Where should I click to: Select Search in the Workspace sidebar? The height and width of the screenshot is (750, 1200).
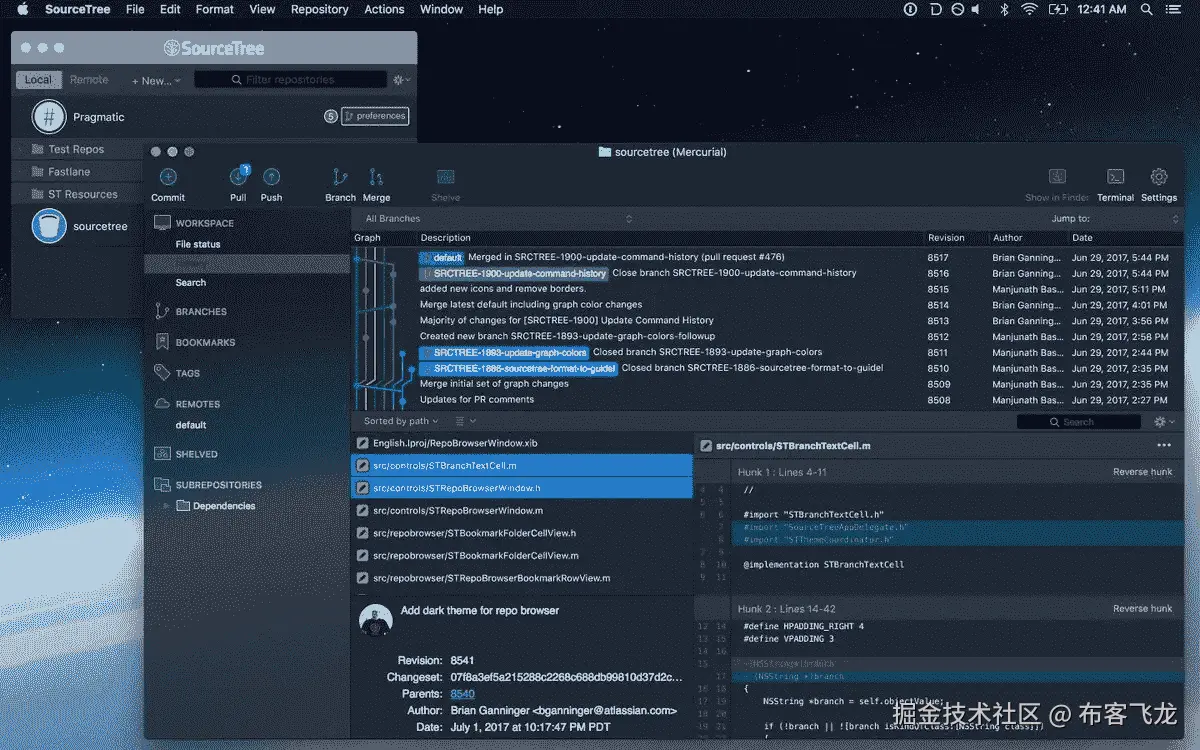coord(191,283)
